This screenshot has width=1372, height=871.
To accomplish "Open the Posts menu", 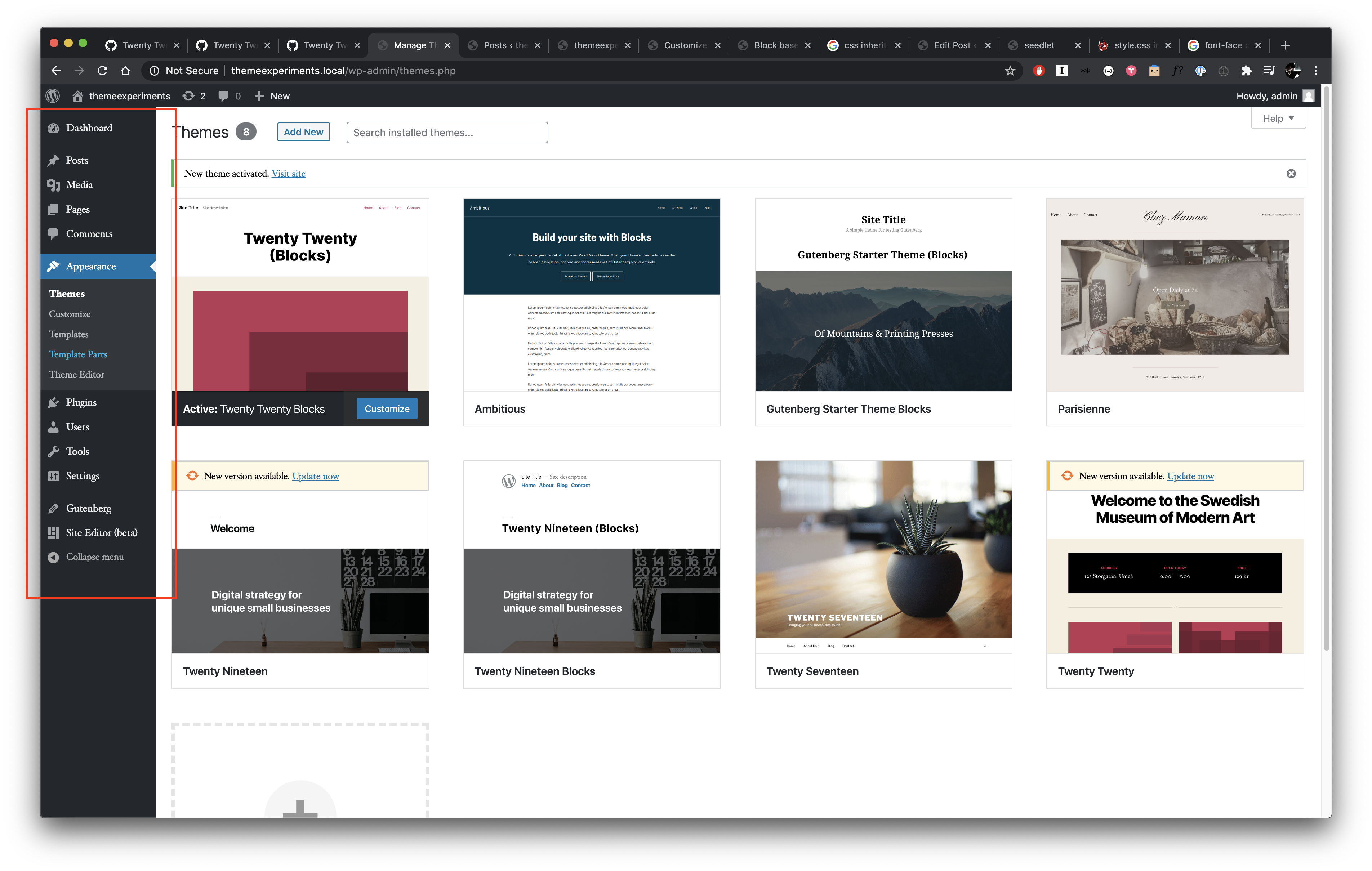I will pyautogui.click(x=98, y=161).
